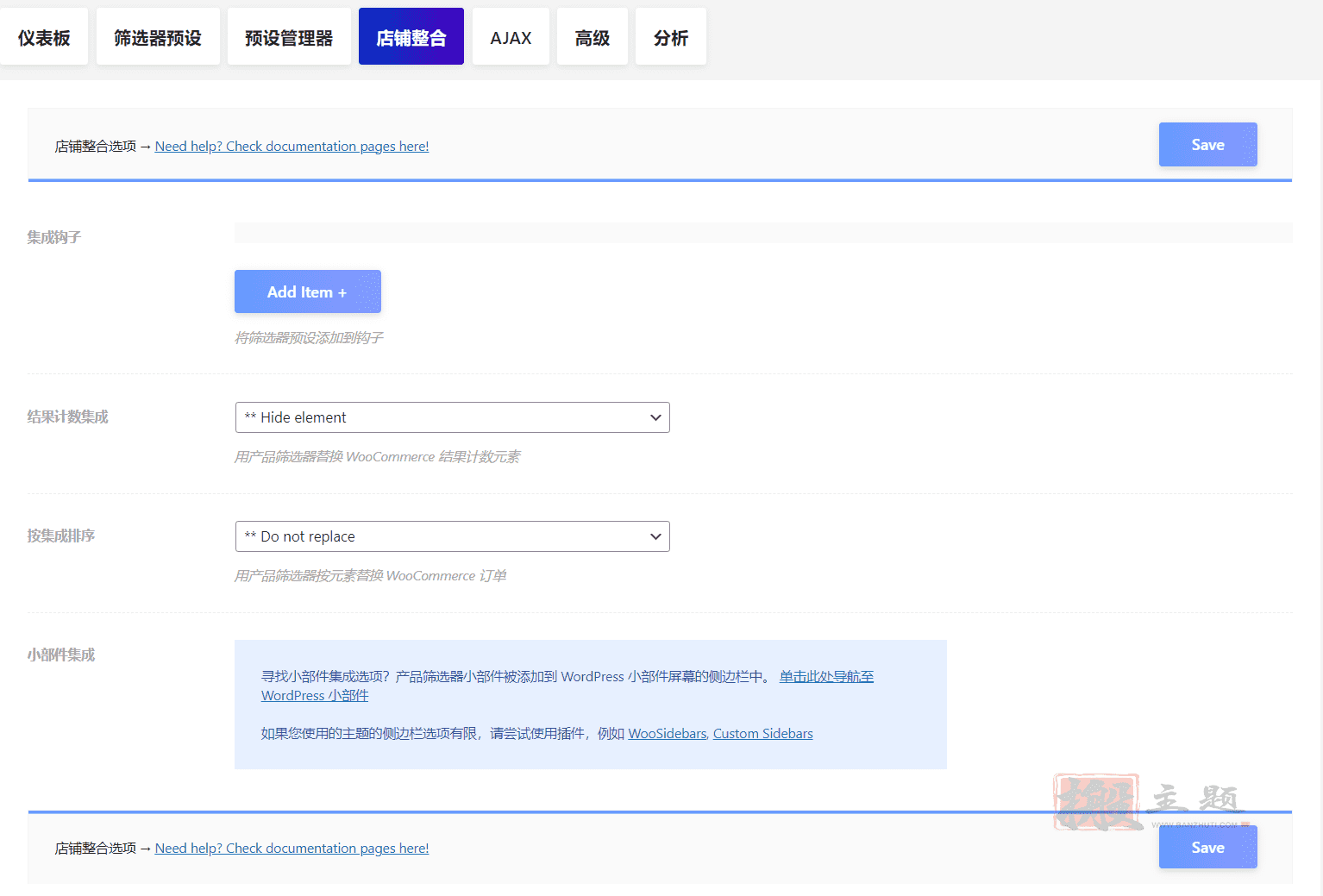The image size is (1323, 896).
Task: Switch to the 分析 tab
Action: [x=671, y=37]
